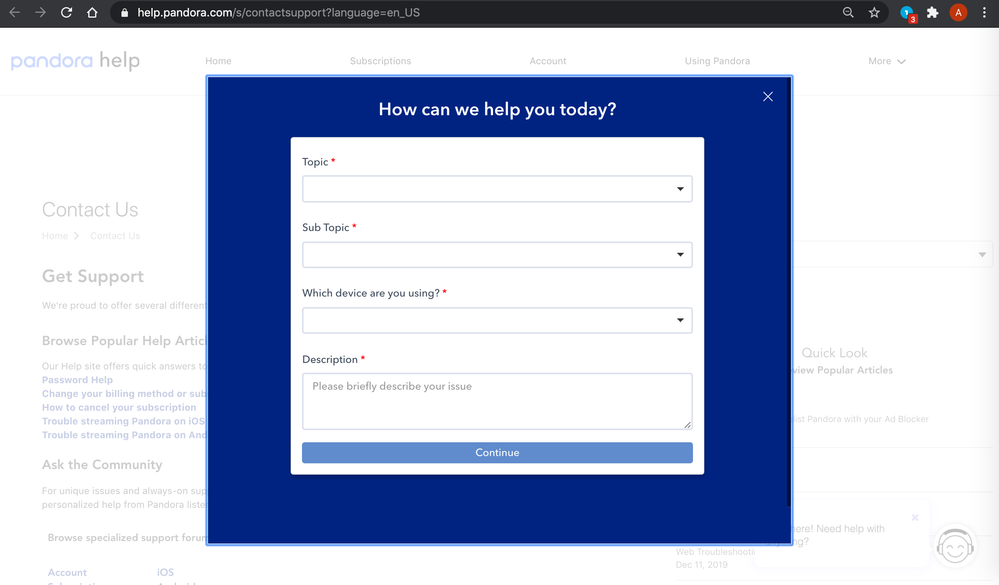Viewport: 999px width, 585px height.
Task: Expand the Sub Topic dropdown
Action: click(x=497, y=255)
